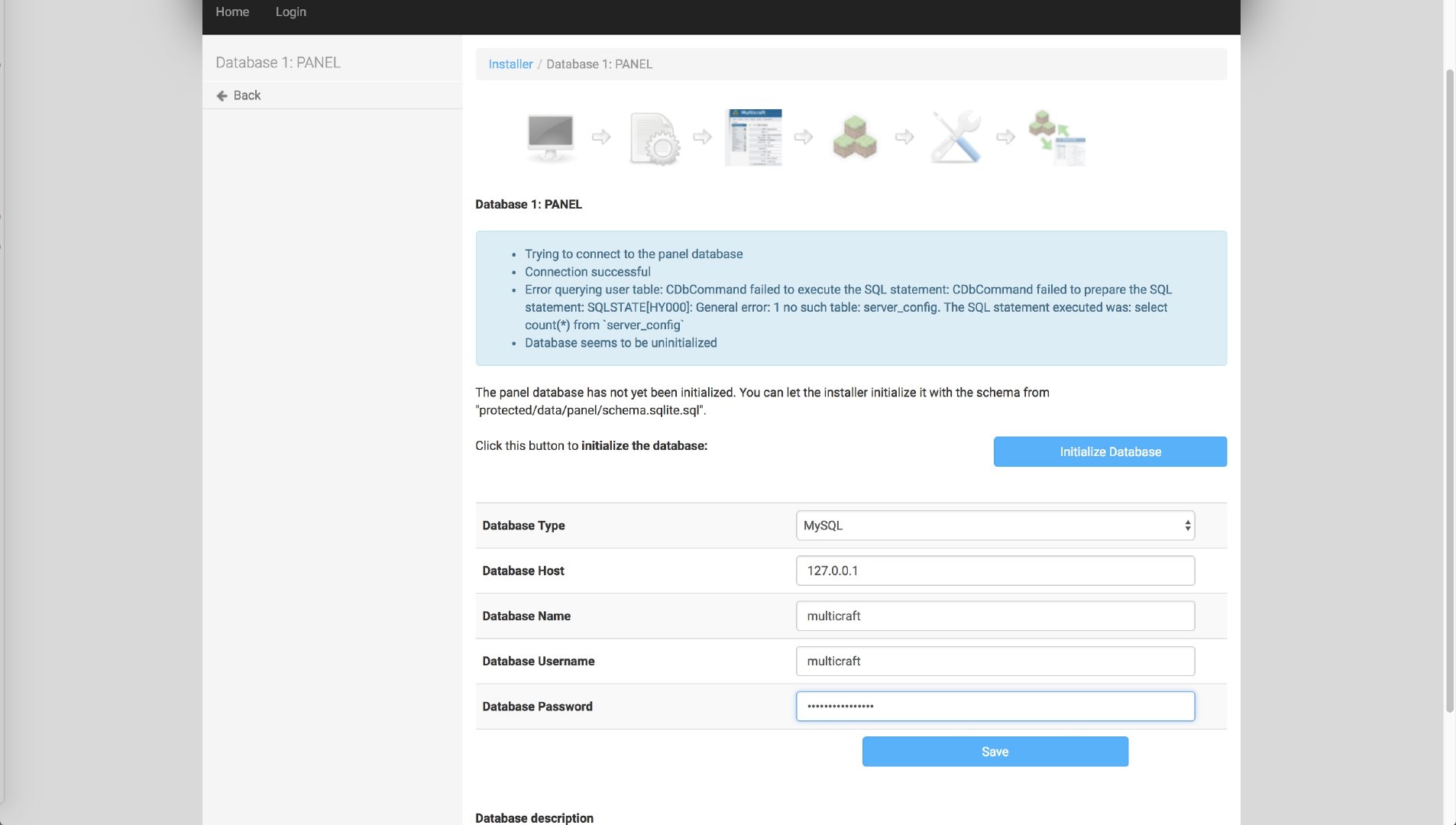
Task: Click the wrench and screwdriver step icon
Action: tap(956, 137)
